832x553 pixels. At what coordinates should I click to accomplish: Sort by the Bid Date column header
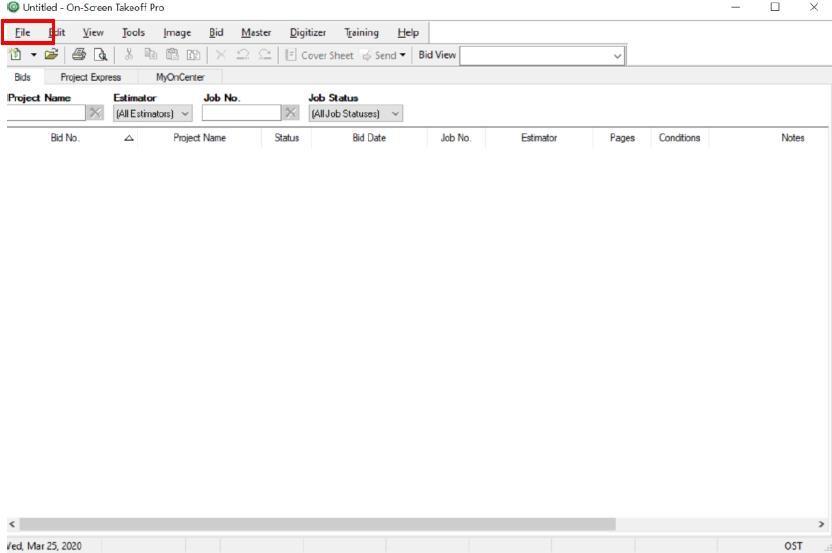[x=368, y=138]
